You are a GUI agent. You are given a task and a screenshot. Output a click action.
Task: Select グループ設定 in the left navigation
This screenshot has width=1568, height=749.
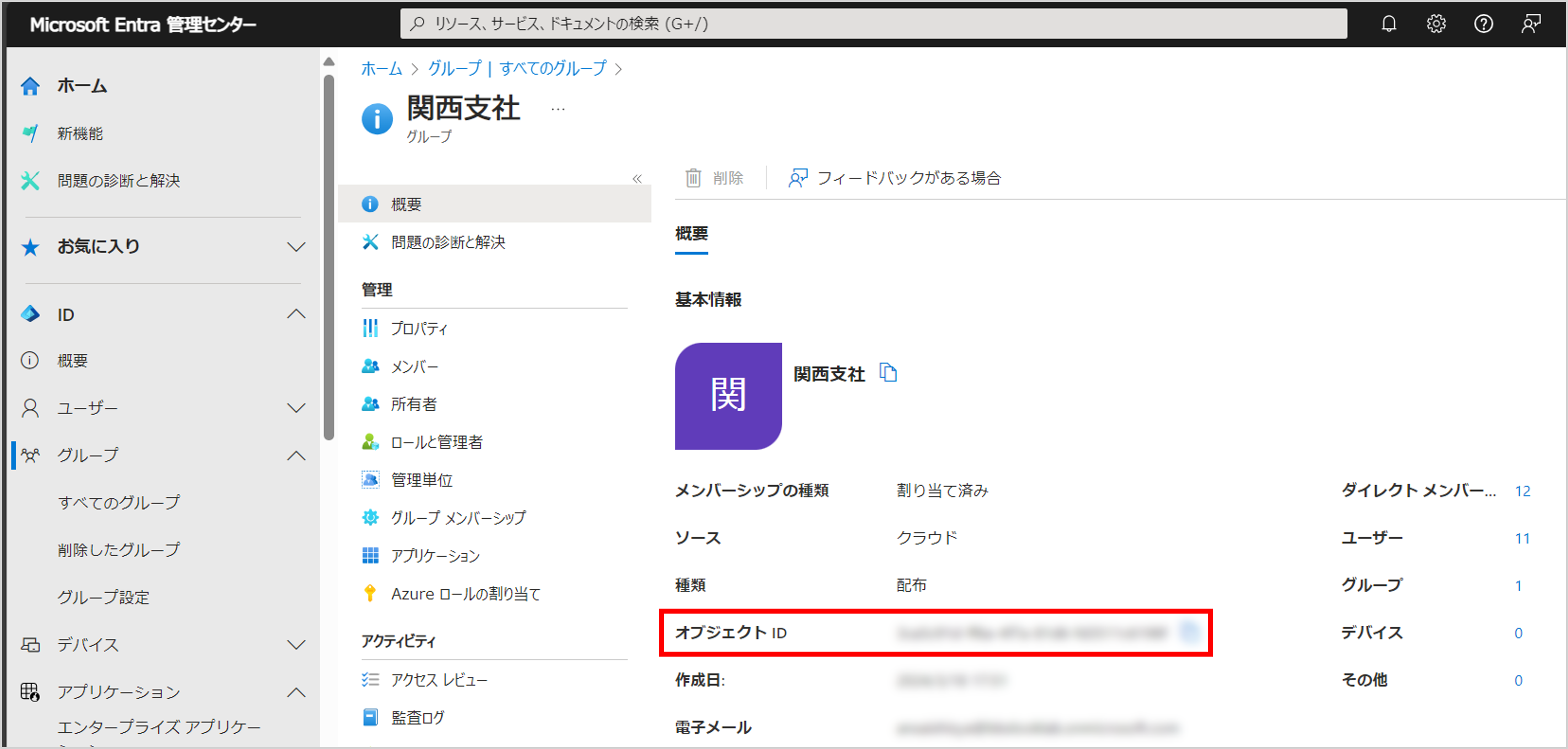[103, 597]
